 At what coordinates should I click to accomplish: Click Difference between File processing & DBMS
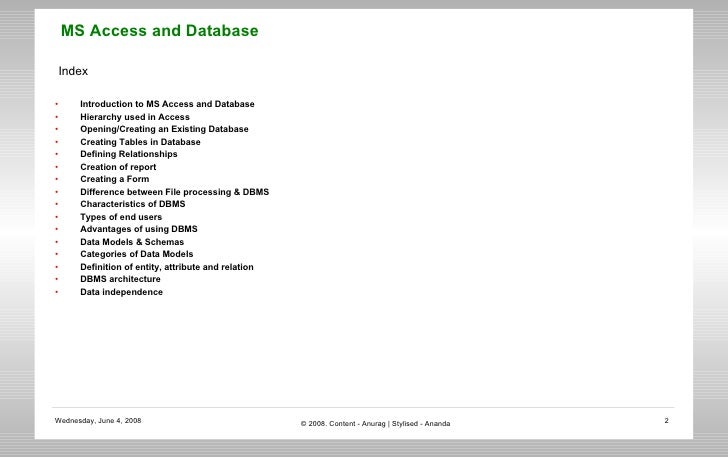tap(174, 192)
